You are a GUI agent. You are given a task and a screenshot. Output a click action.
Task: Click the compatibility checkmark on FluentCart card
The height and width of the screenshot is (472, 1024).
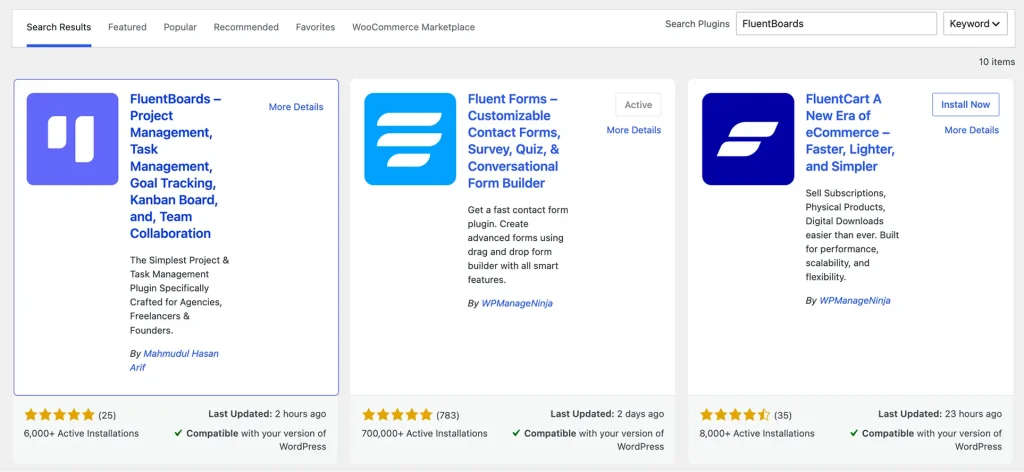[x=854, y=433]
